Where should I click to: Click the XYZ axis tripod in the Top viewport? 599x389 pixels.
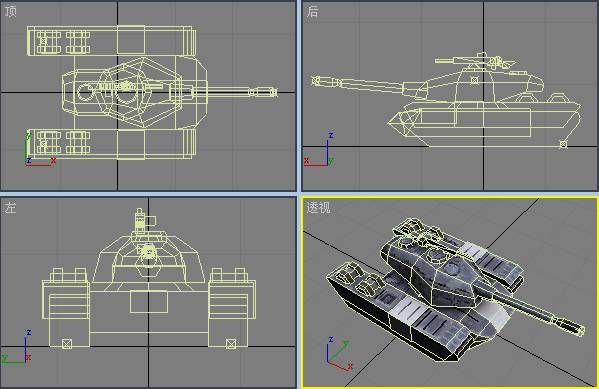point(40,149)
